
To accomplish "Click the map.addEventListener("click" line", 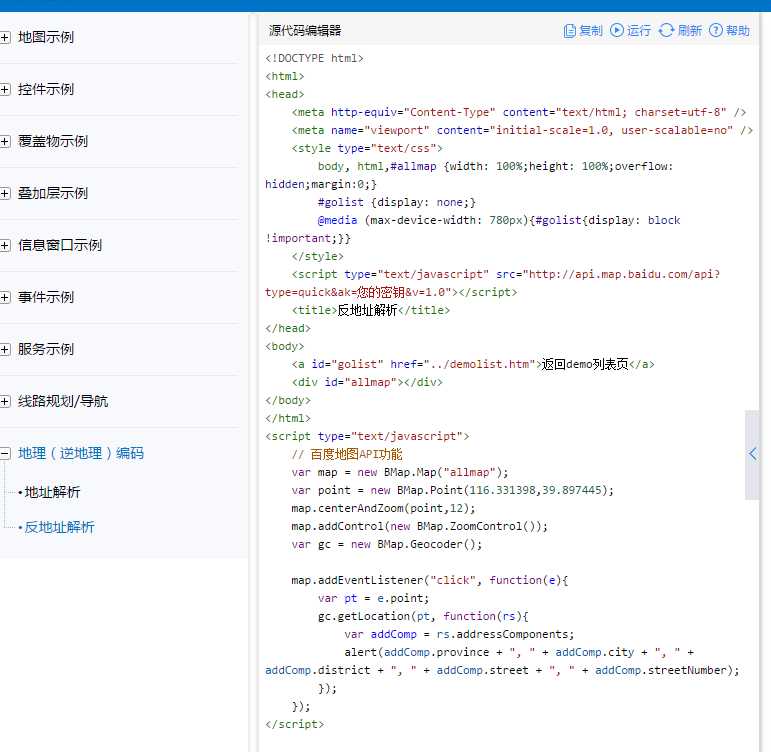I will click(x=429, y=580).
